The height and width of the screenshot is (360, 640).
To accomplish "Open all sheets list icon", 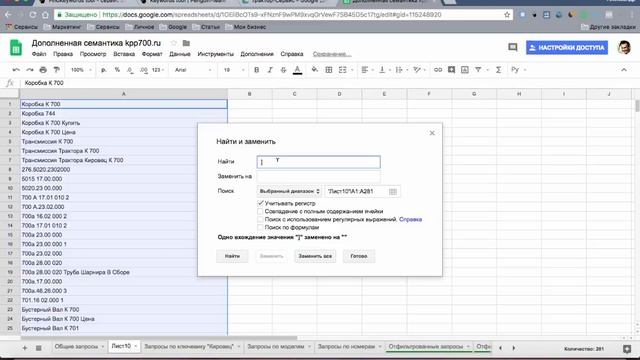I will pyautogui.click(x=39, y=348).
